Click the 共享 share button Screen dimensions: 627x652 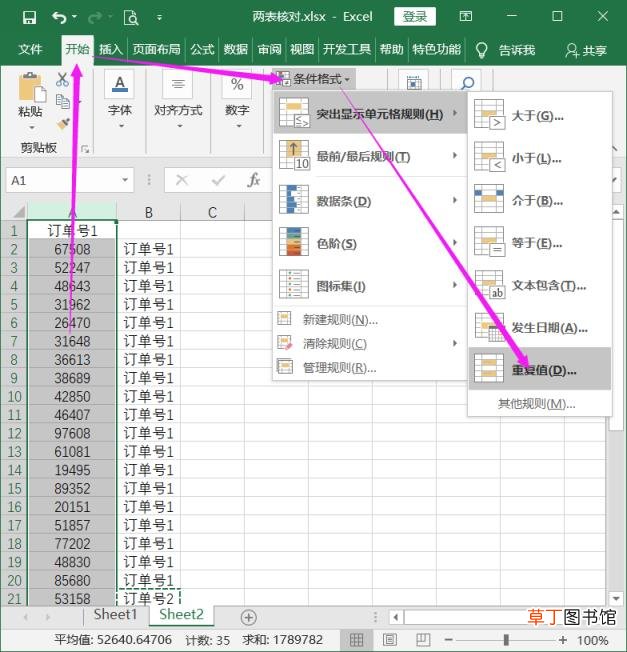click(586, 50)
